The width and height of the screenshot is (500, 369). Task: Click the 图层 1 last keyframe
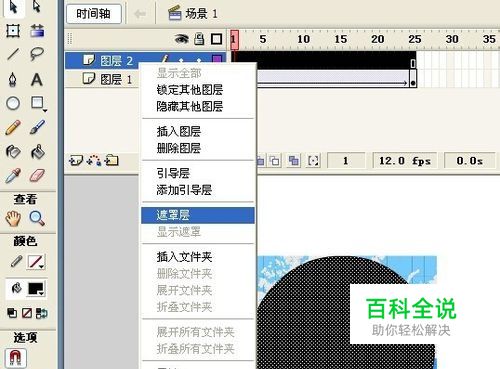(x=413, y=79)
